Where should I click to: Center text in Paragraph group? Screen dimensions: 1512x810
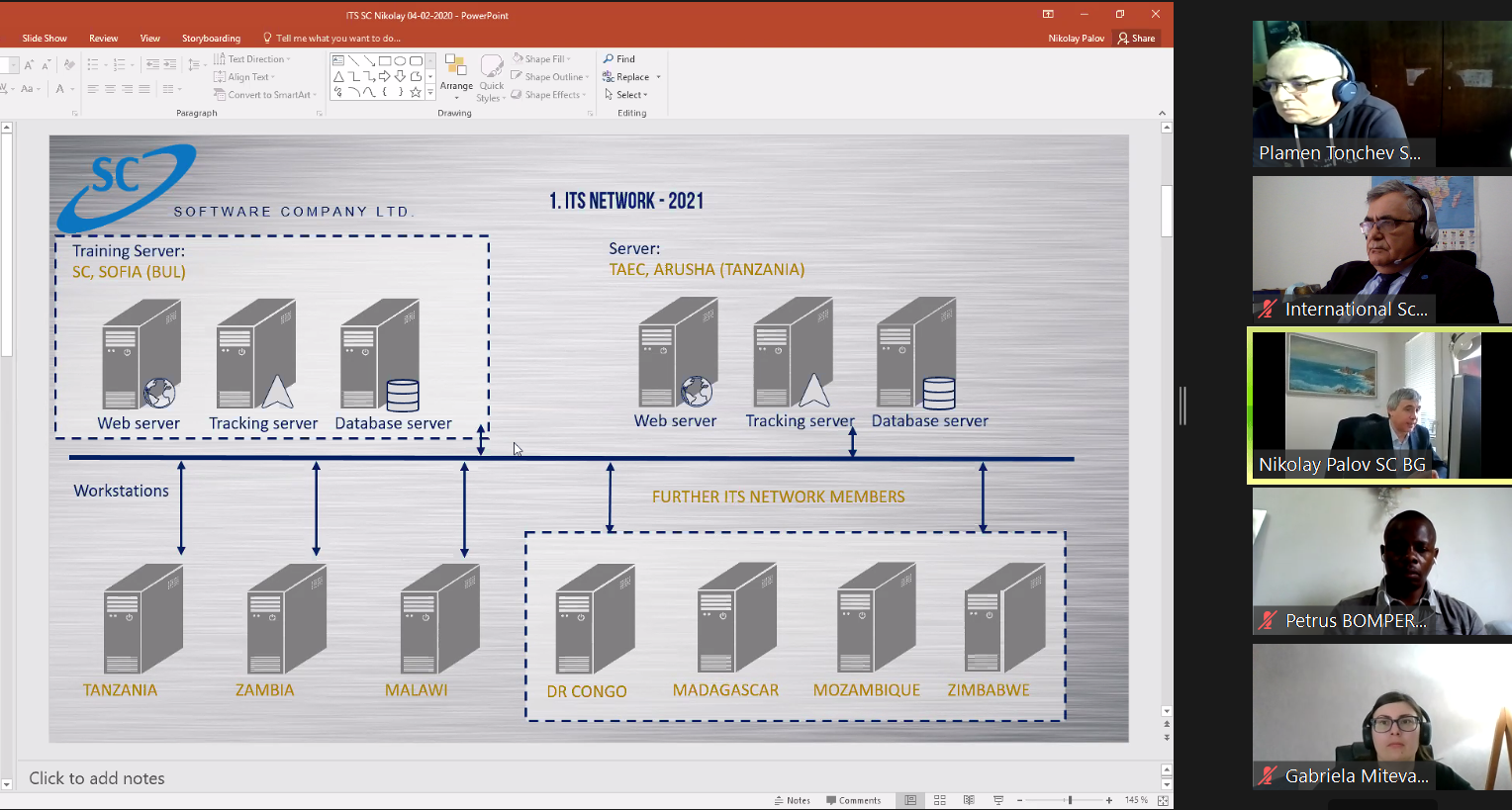[110, 89]
